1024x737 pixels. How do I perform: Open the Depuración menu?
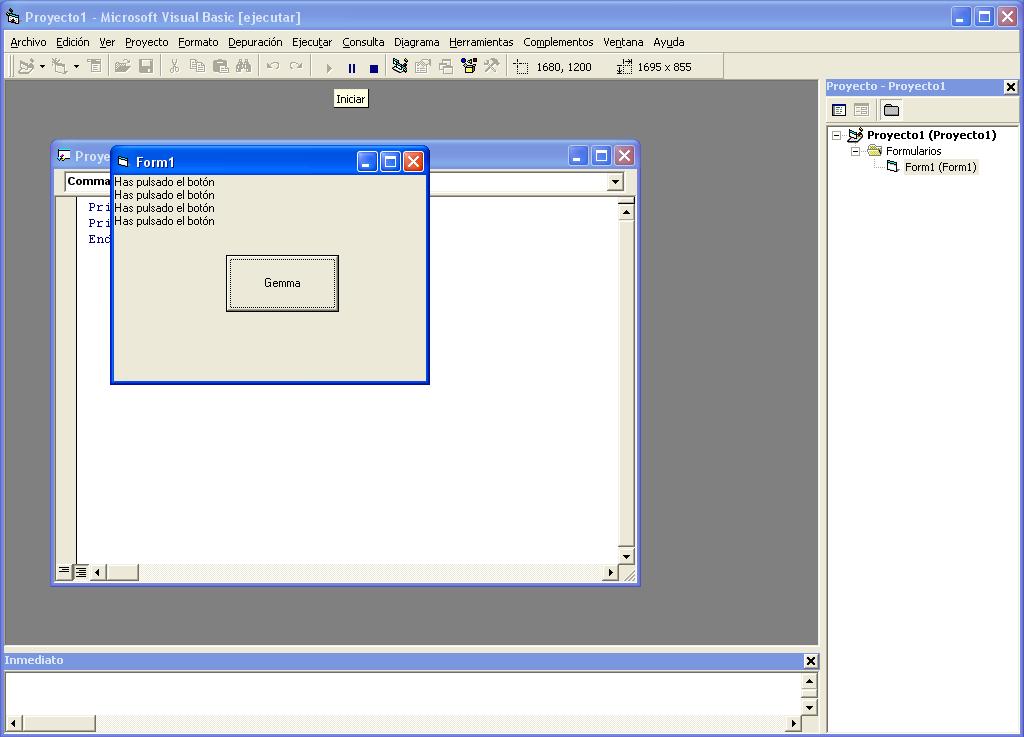255,42
